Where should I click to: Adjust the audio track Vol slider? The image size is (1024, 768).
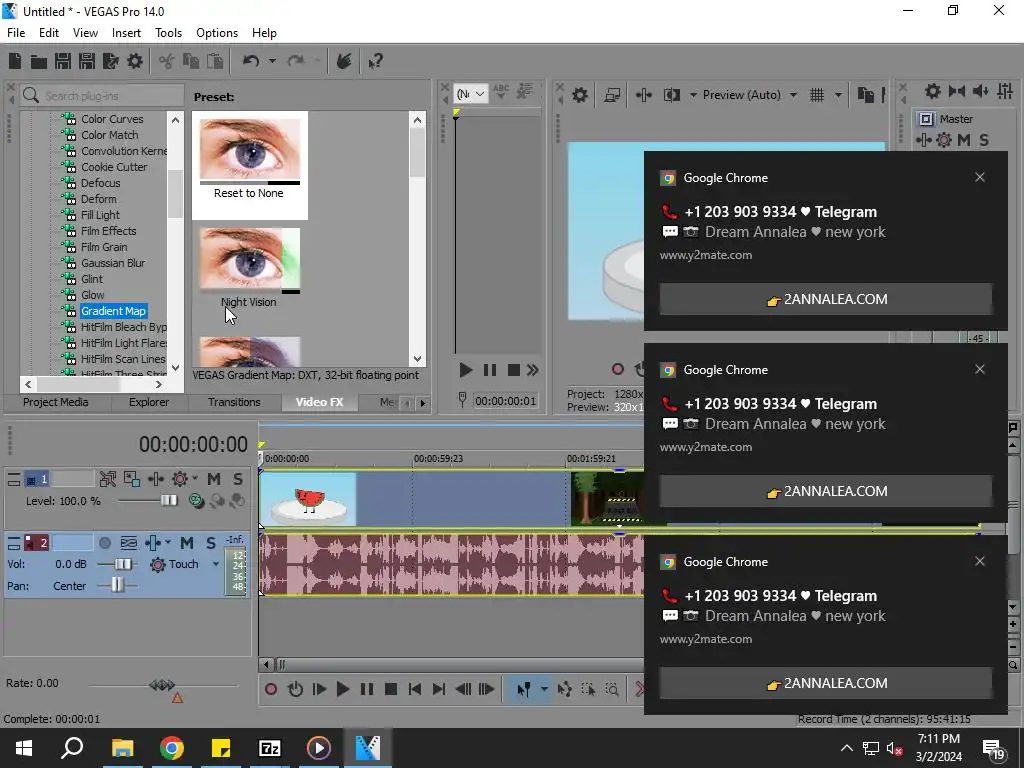(122, 564)
